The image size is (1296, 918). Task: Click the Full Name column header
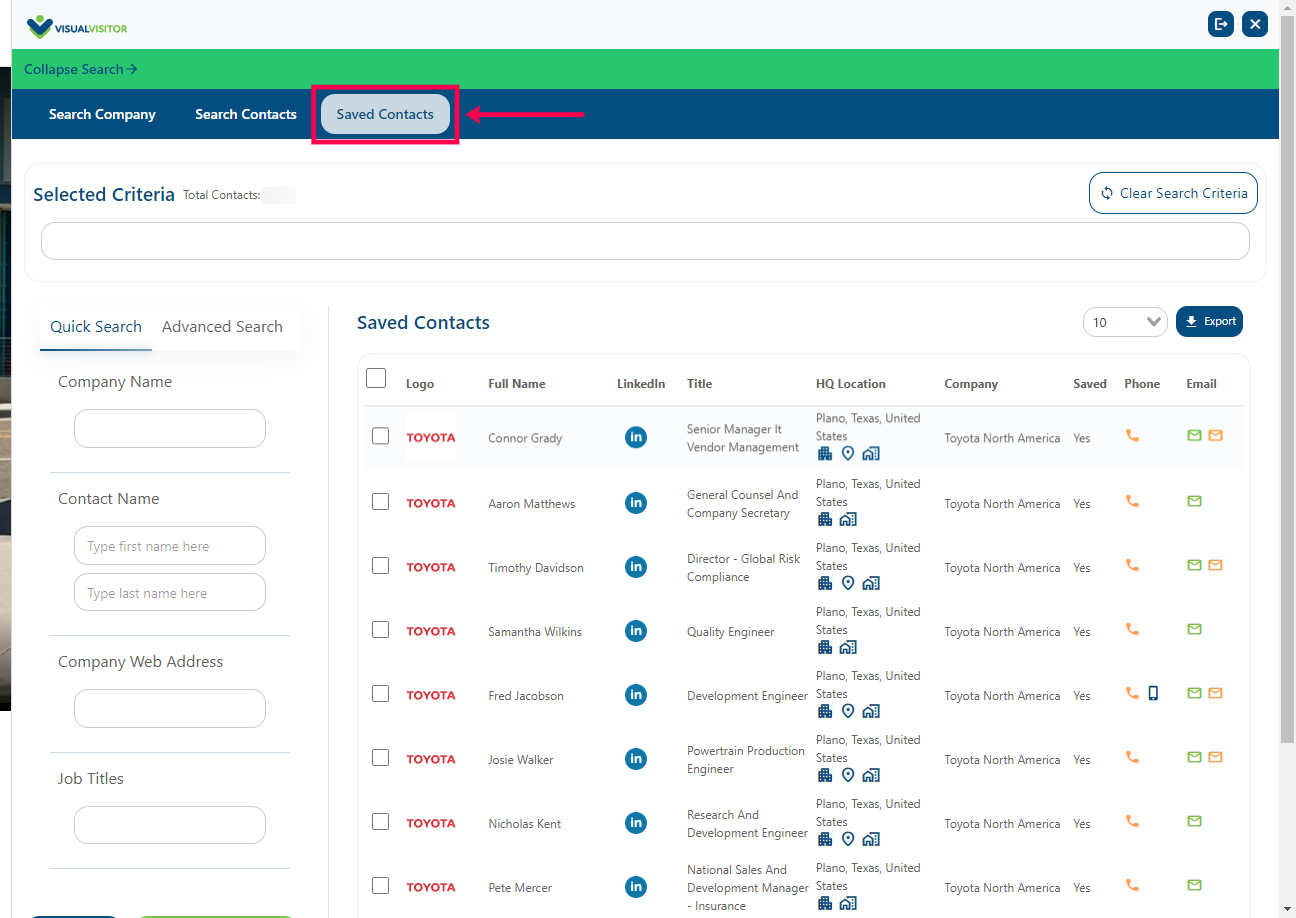click(x=517, y=384)
